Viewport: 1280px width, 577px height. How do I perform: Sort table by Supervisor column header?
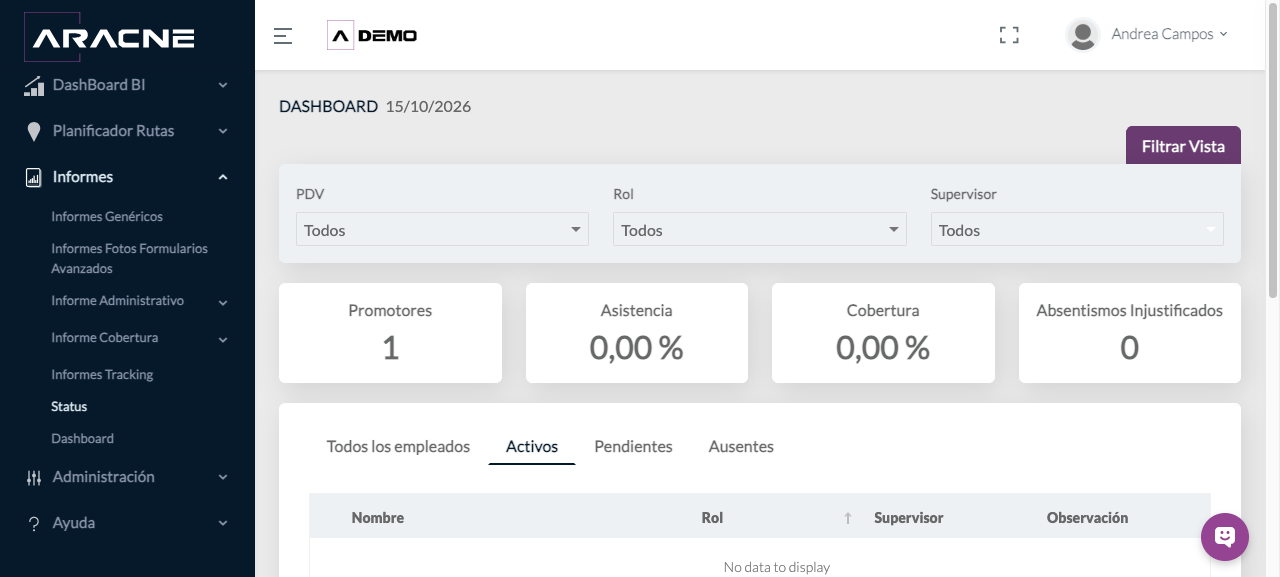coord(908,517)
